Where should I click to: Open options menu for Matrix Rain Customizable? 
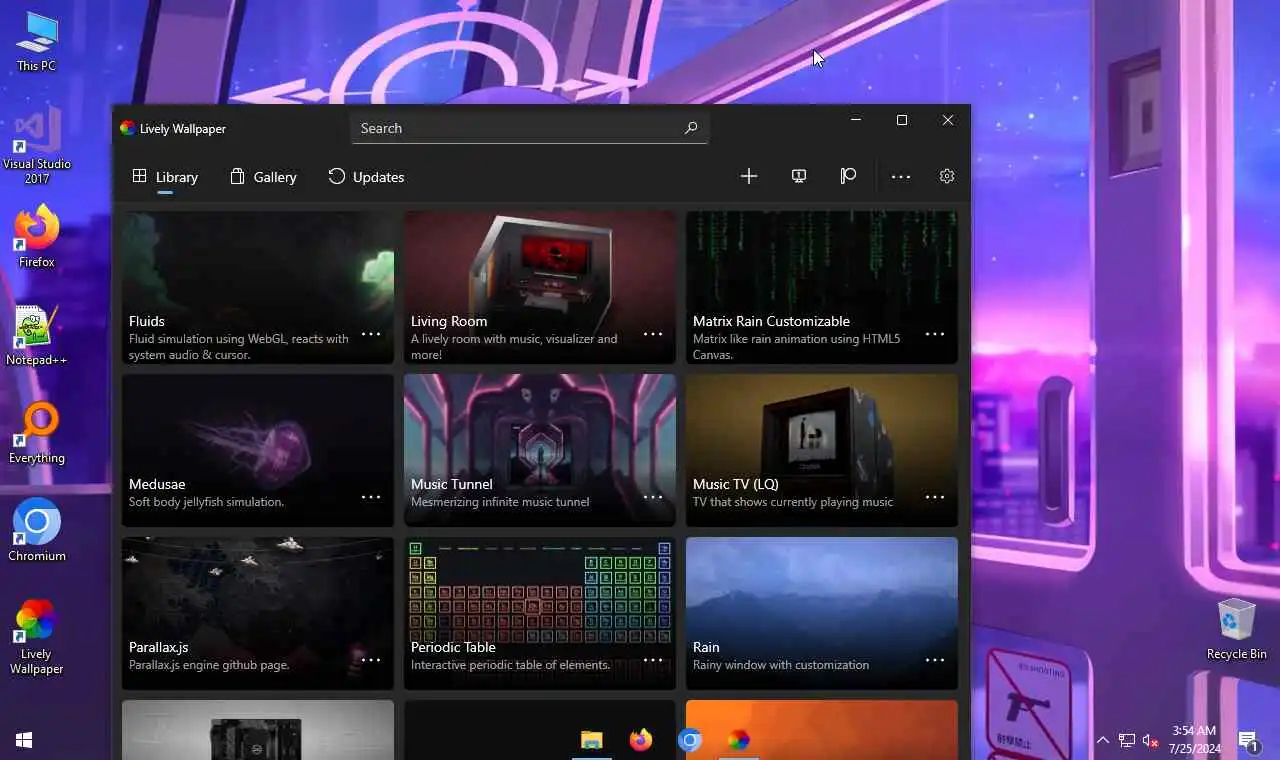click(x=935, y=334)
